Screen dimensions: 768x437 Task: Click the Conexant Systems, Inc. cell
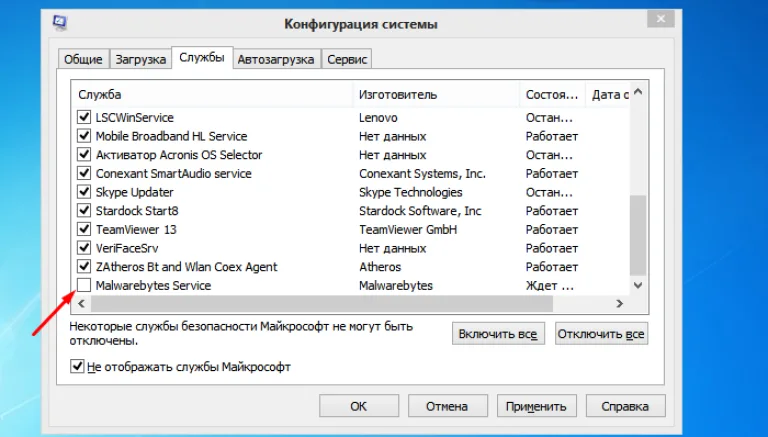click(x=422, y=173)
